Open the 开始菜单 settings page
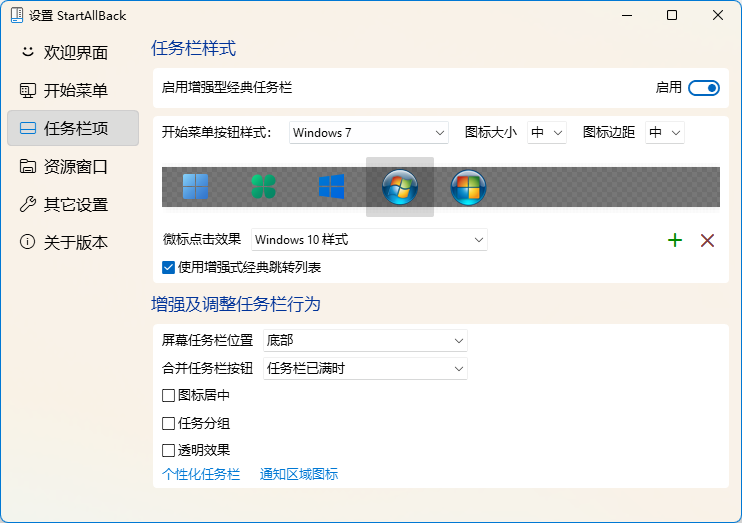742x523 pixels. pos(73,90)
